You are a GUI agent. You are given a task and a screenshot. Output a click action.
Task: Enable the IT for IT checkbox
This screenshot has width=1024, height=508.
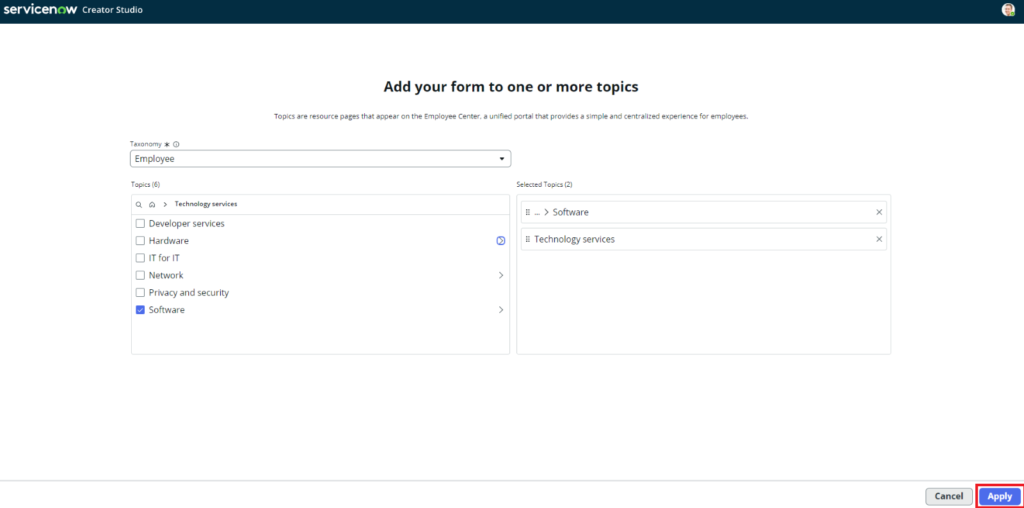[x=141, y=258]
